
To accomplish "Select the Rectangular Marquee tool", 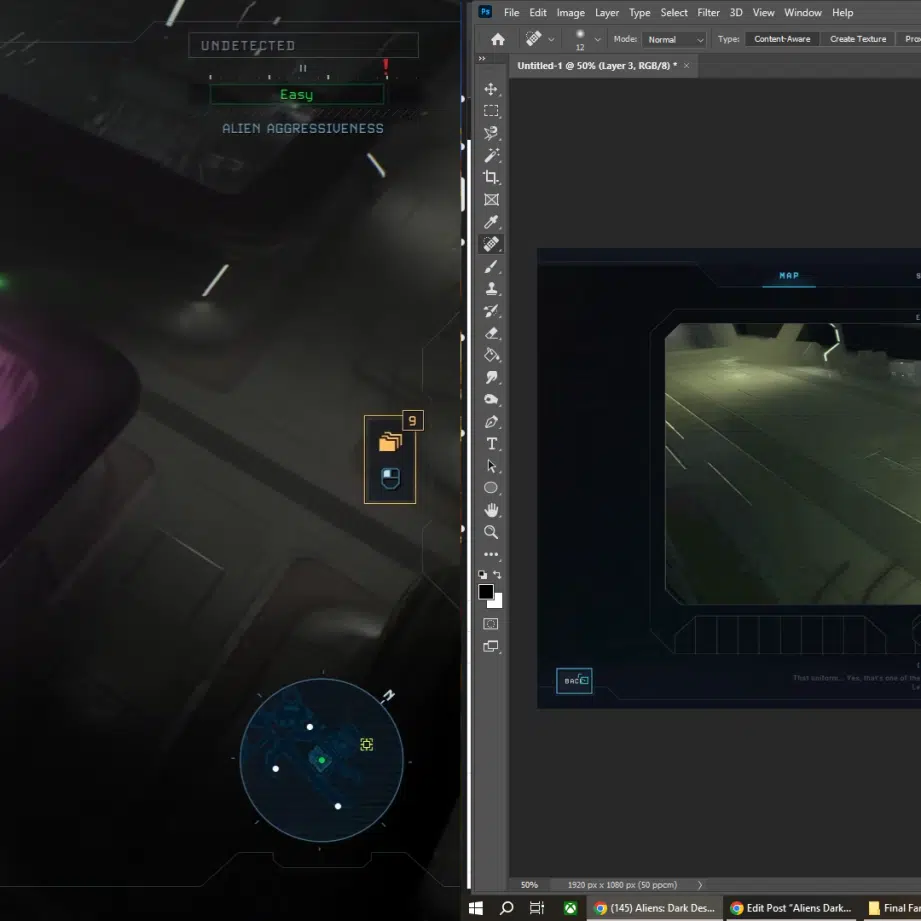I will 491,111.
